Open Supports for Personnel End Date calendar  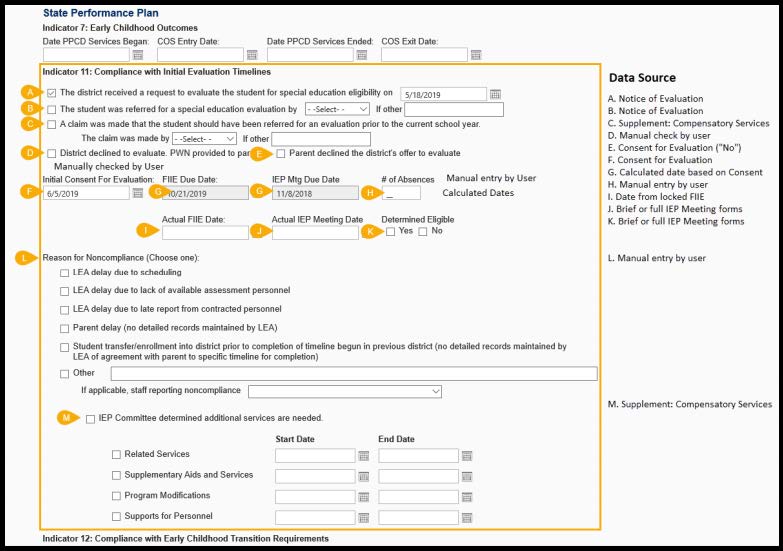(x=467, y=517)
